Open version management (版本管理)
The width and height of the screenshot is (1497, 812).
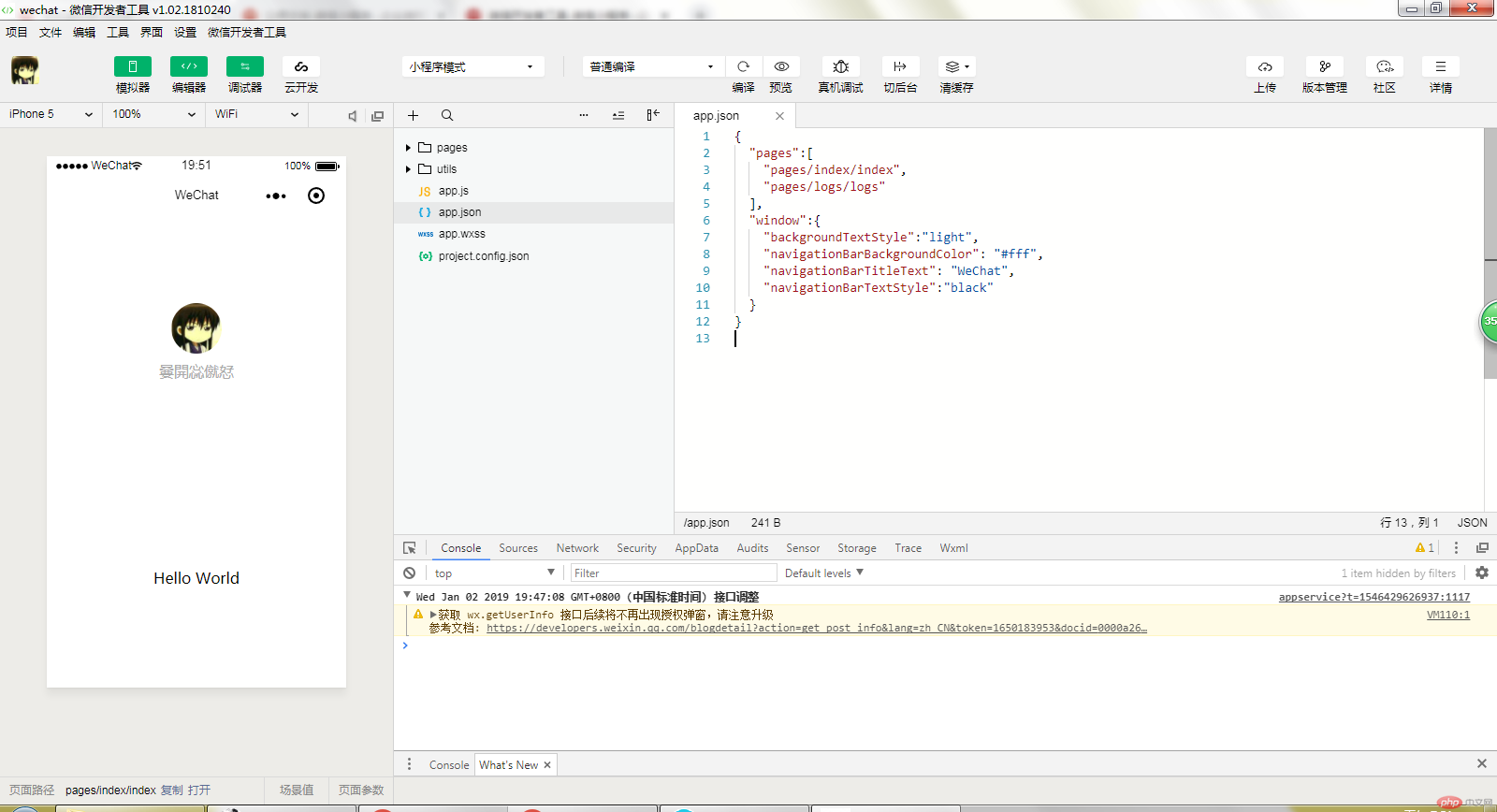(x=1325, y=66)
